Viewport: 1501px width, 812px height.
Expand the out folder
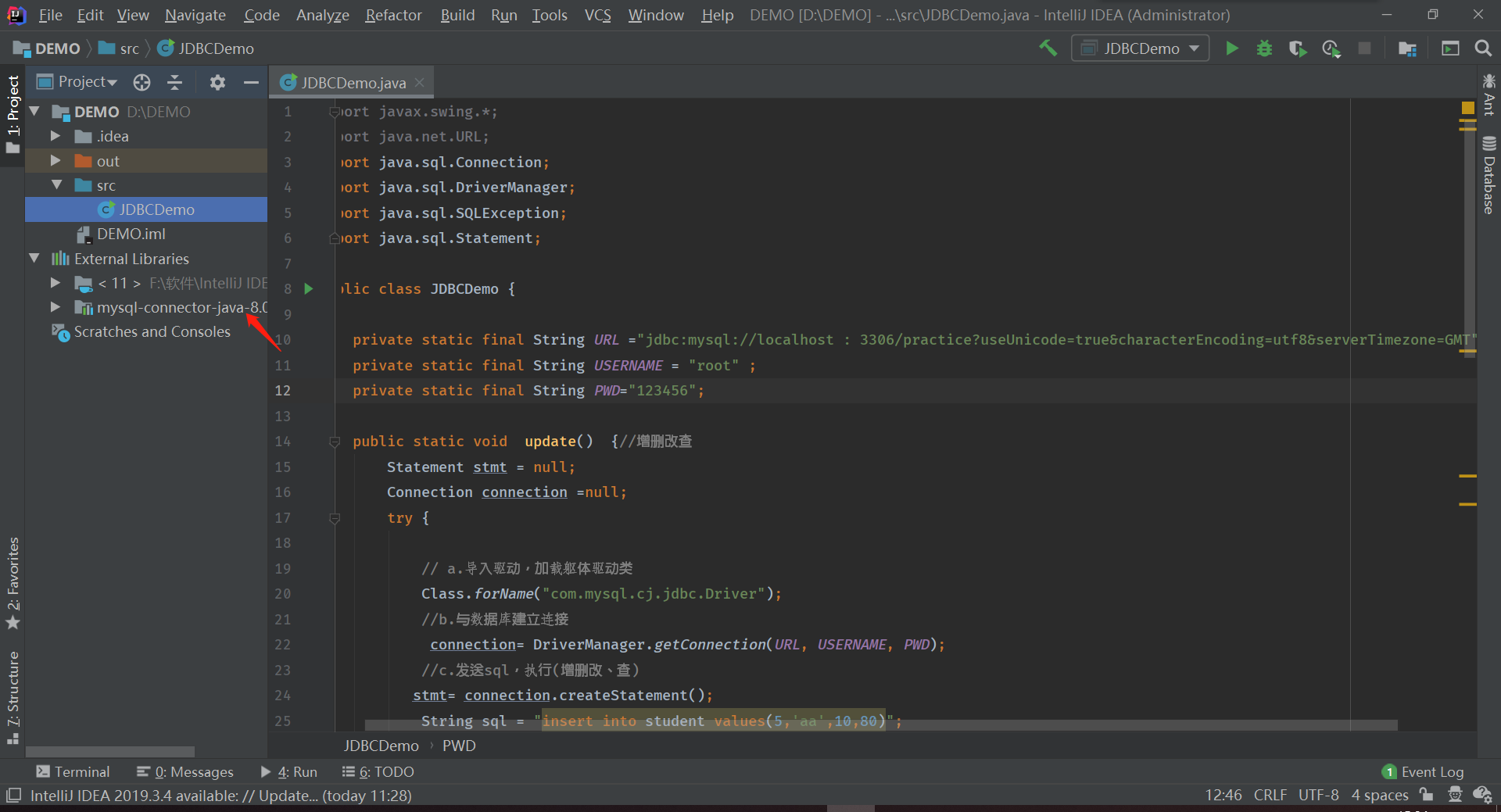[56, 161]
